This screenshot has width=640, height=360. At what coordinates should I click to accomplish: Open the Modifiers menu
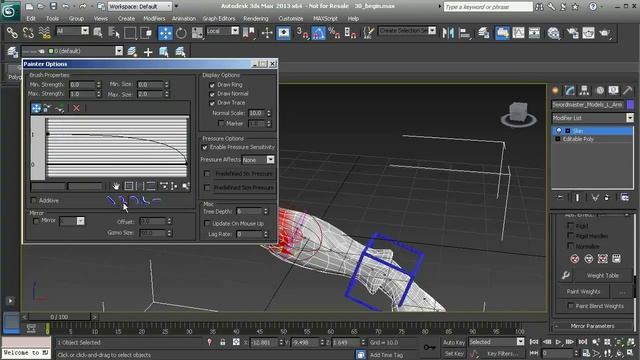point(154,19)
